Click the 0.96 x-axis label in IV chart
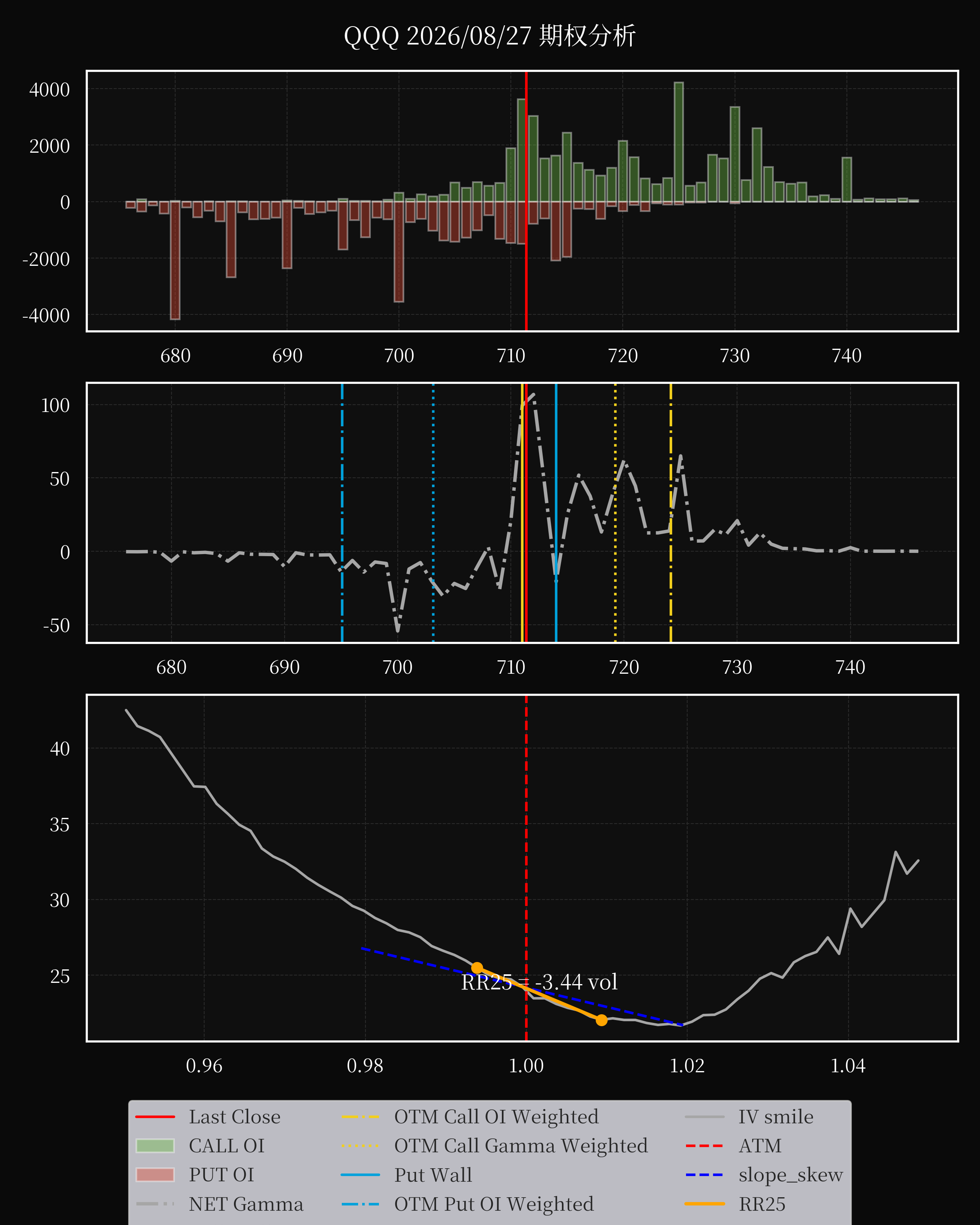980x1225 pixels. tap(204, 1066)
